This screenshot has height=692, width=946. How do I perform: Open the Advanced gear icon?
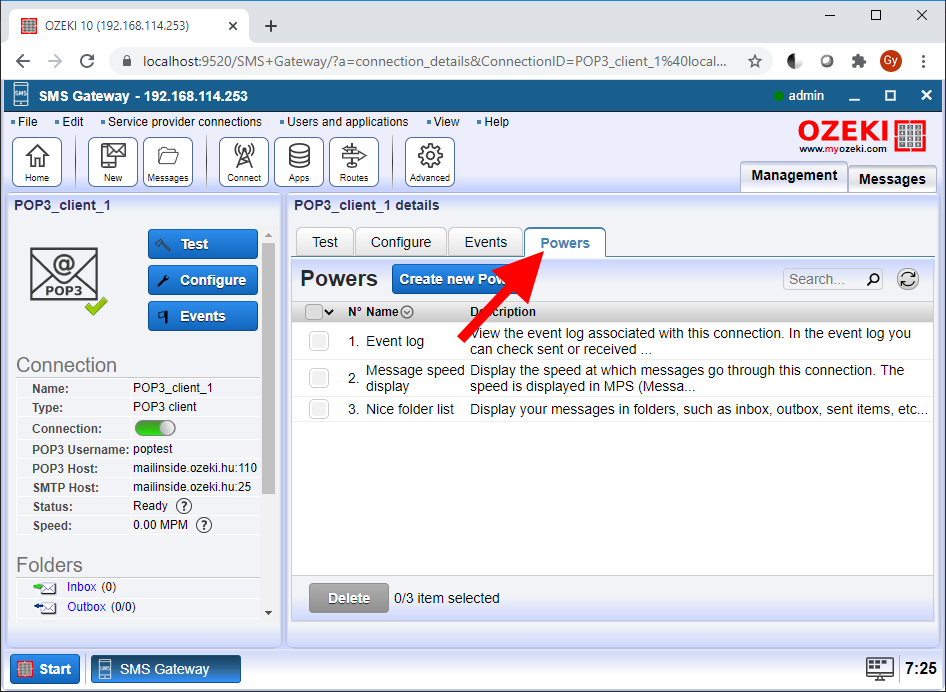tap(430, 162)
